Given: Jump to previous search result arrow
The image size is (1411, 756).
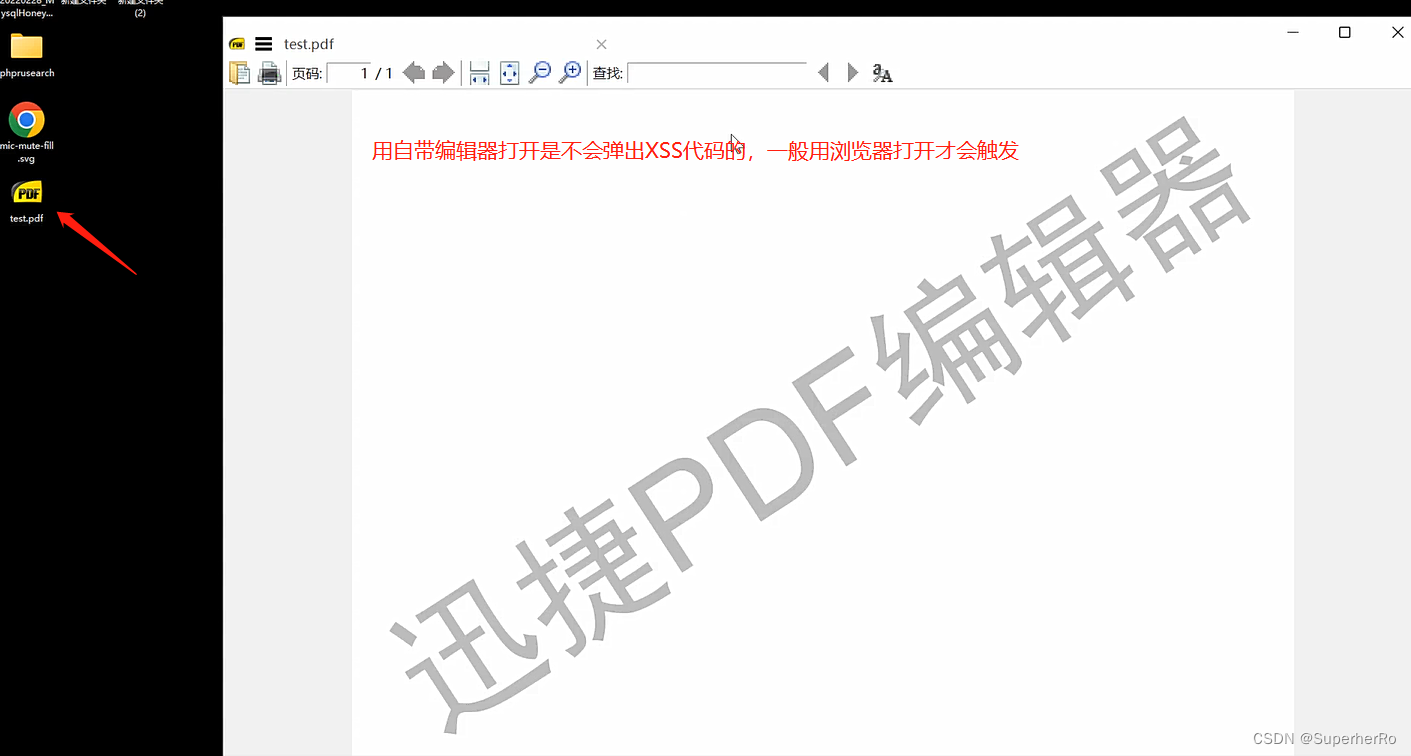Looking at the screenshot, I should point(823,72).
